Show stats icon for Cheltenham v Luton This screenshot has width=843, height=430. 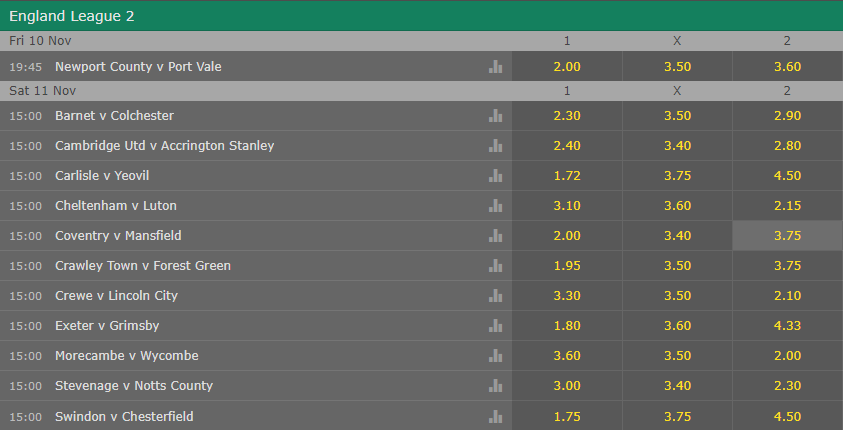pos(495,206)
